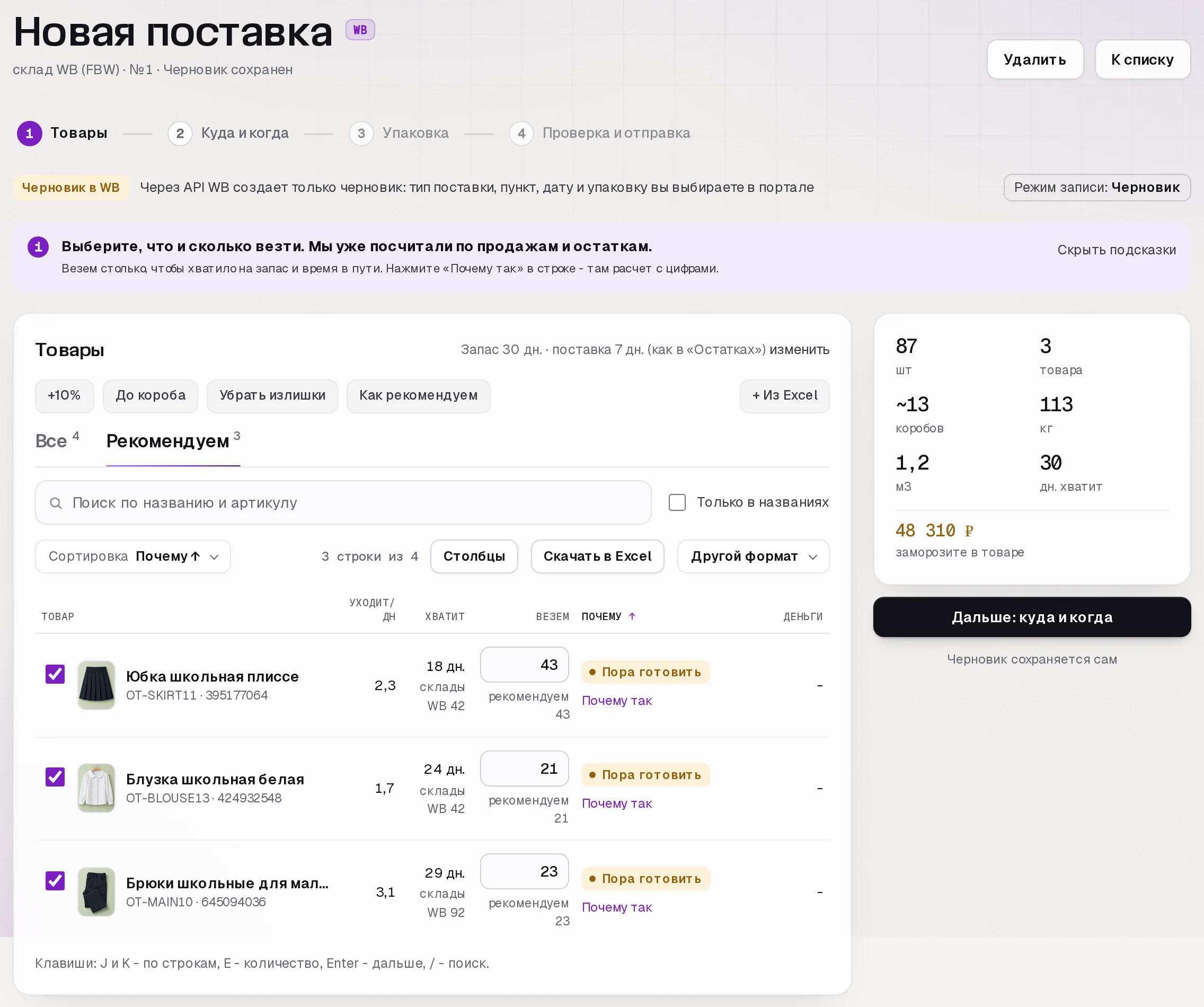Open the Столбцы column settings
The image size is (1204, 1007).
coord(474,556)
